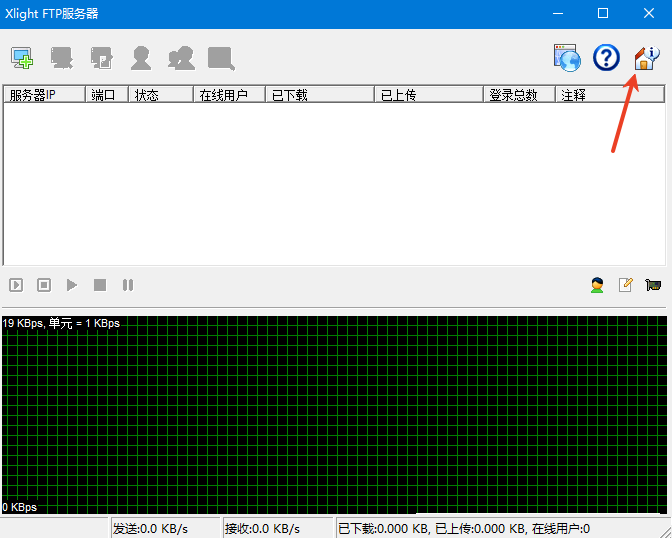Screen dimensions: 672x538
Task: Open the modify virtual server configuration icon
Action: point(102,58)
